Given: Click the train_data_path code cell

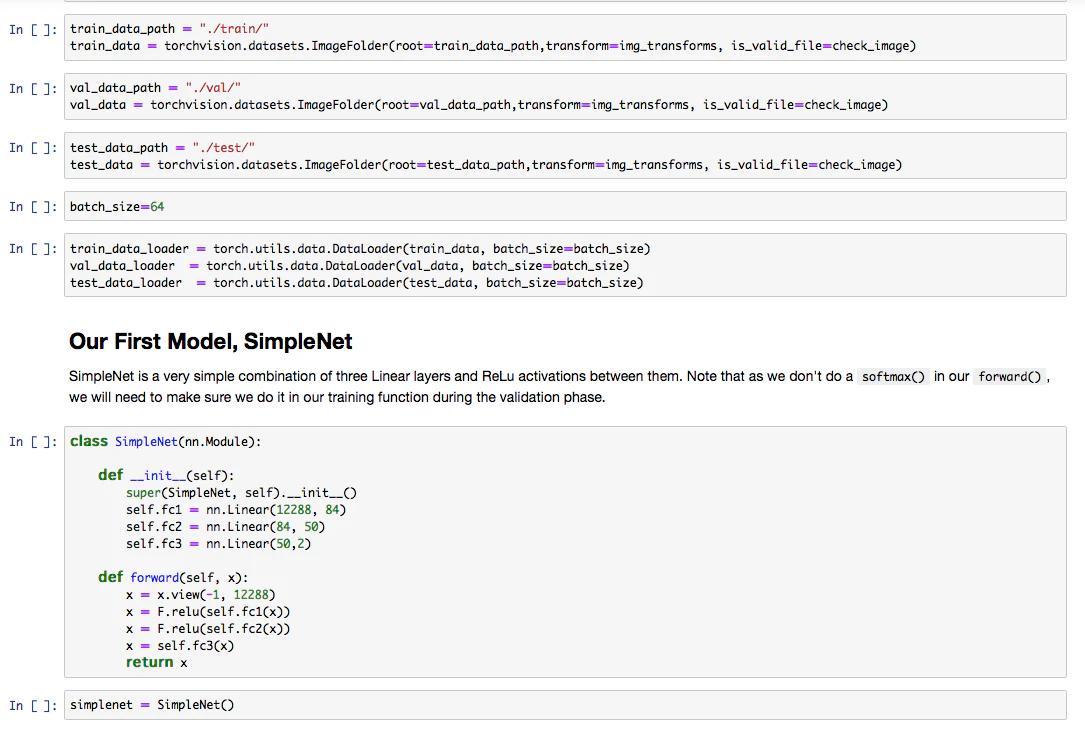Looking at the screenshot, I should point(565,37).
